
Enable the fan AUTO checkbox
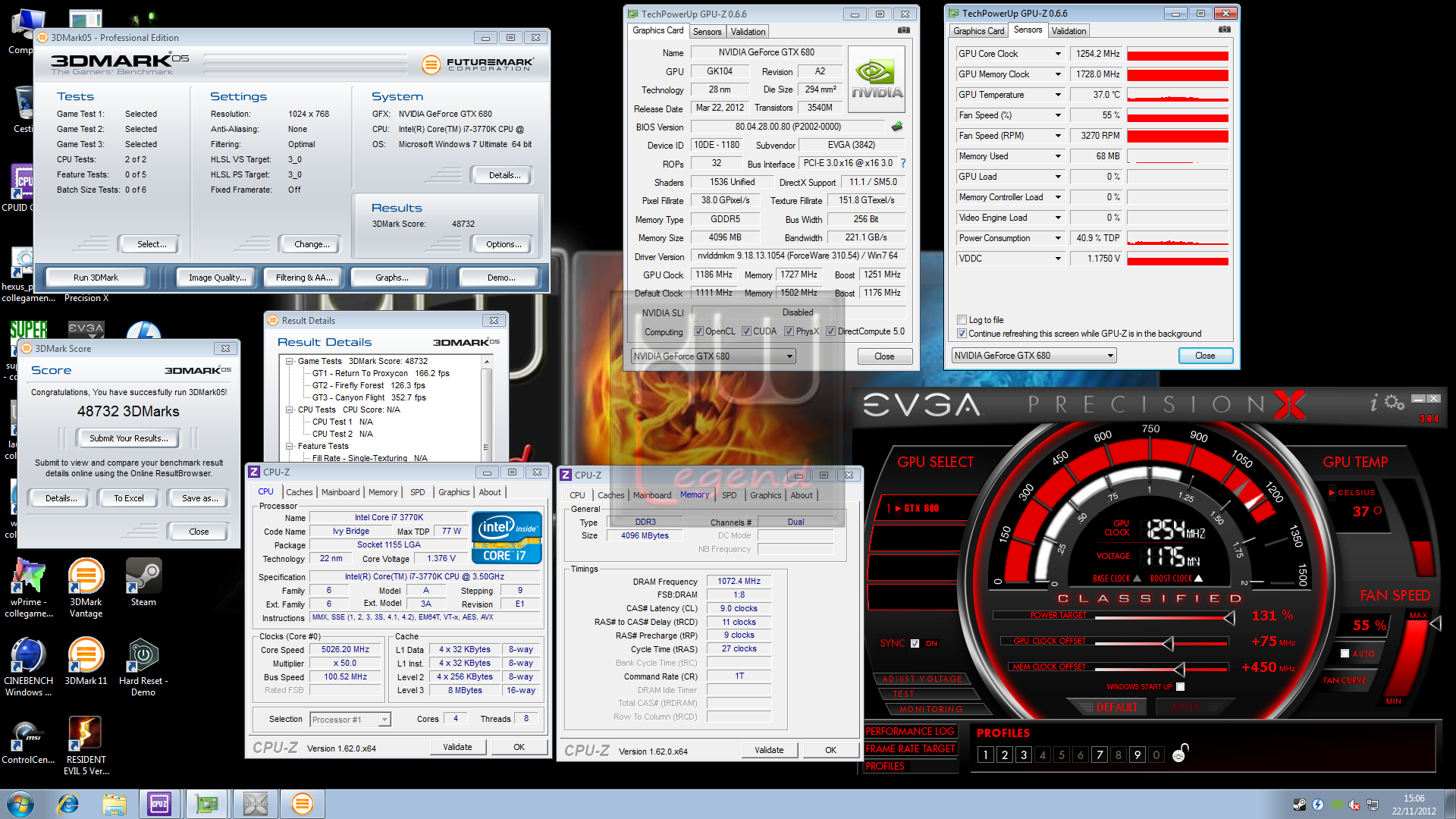(1345, 653)
